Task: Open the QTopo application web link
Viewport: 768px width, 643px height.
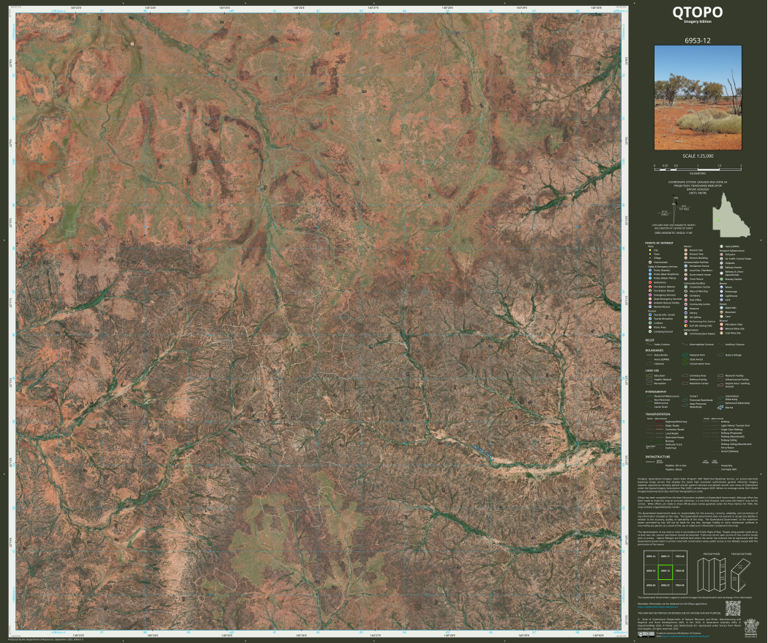Action: (x=658, y=607)
